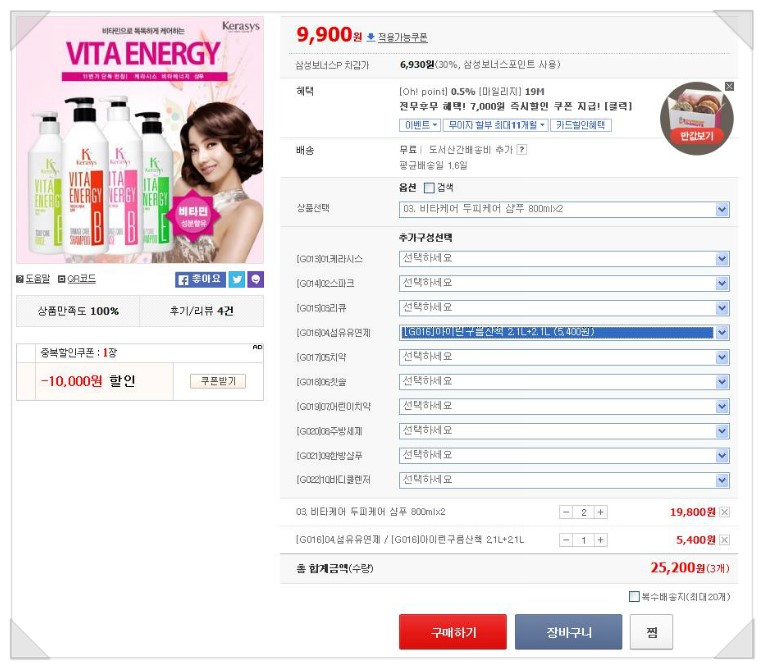
Task: Click the red 구매하기 buy button
Action: (453, 632)
